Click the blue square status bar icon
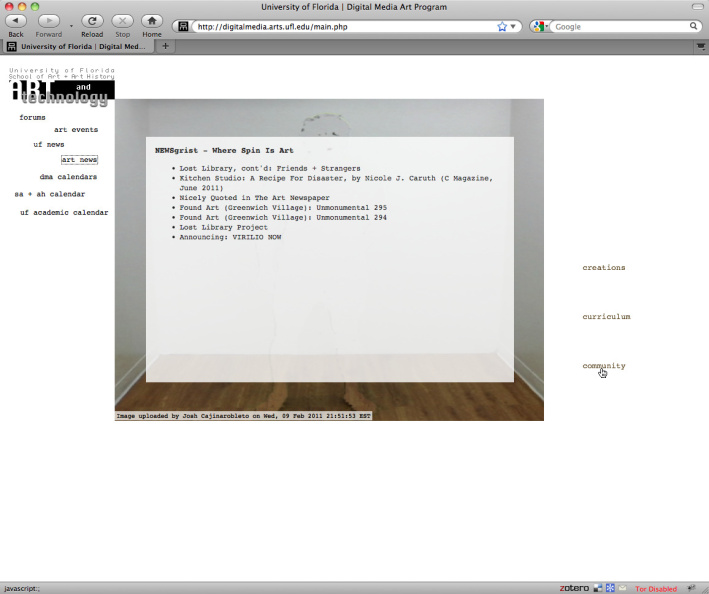709x594 pixels. point(610,588)
